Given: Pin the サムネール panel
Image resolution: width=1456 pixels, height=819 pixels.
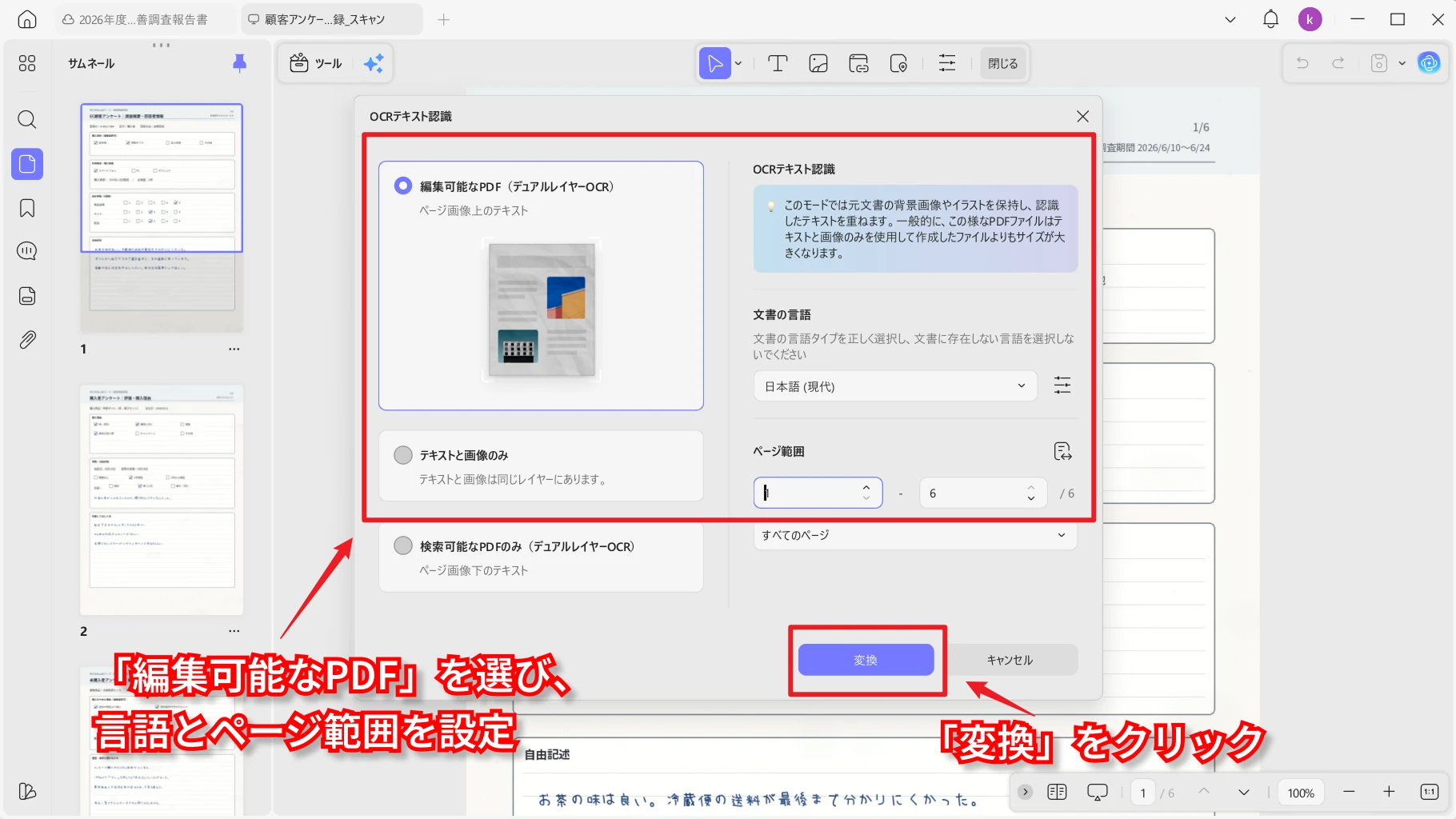Looking at the screenshot, I should coord(239,63).
